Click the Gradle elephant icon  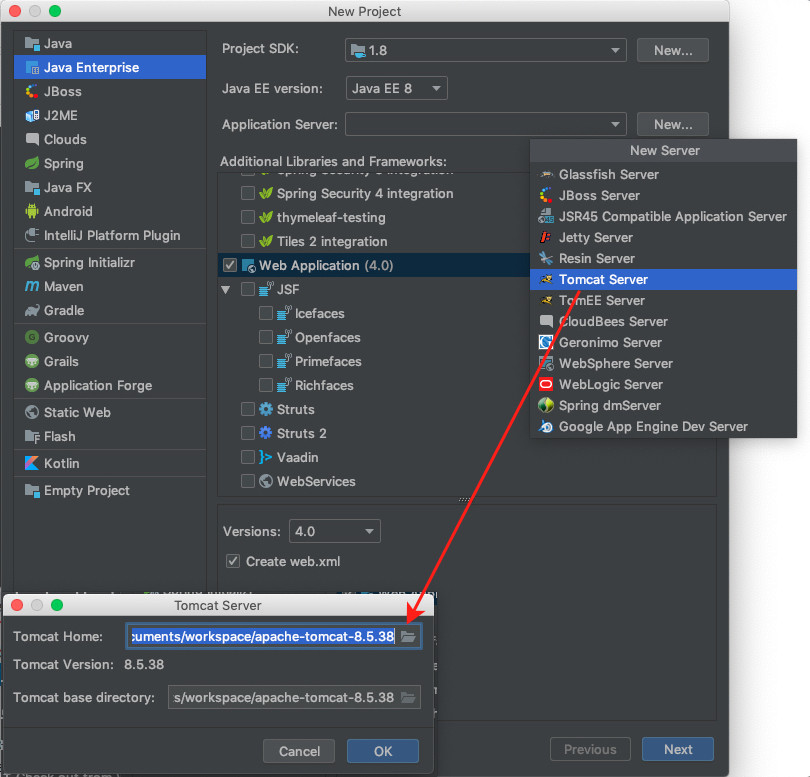click(32, 311)
